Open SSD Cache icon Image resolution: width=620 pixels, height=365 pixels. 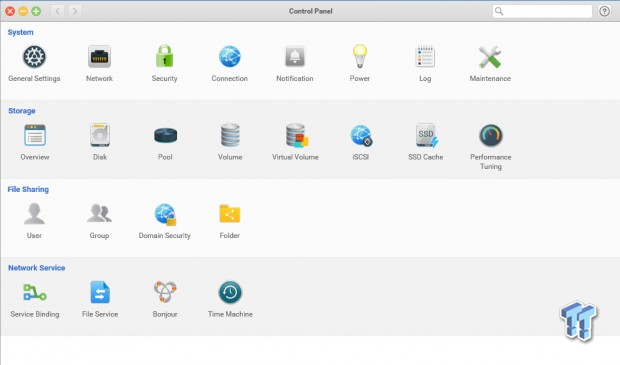point(426,135)
